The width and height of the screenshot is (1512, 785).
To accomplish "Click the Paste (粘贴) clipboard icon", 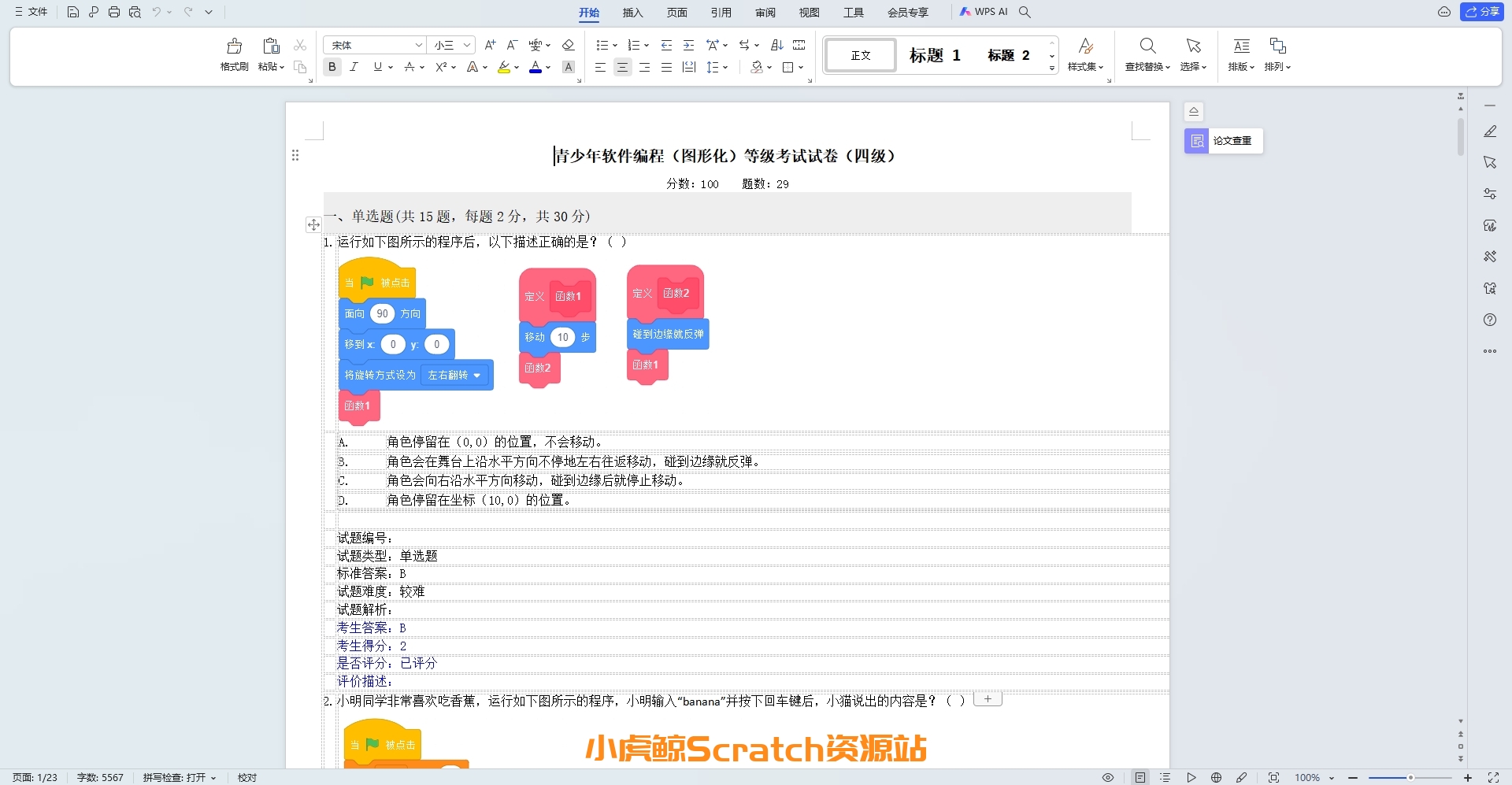I will [271, 46].
